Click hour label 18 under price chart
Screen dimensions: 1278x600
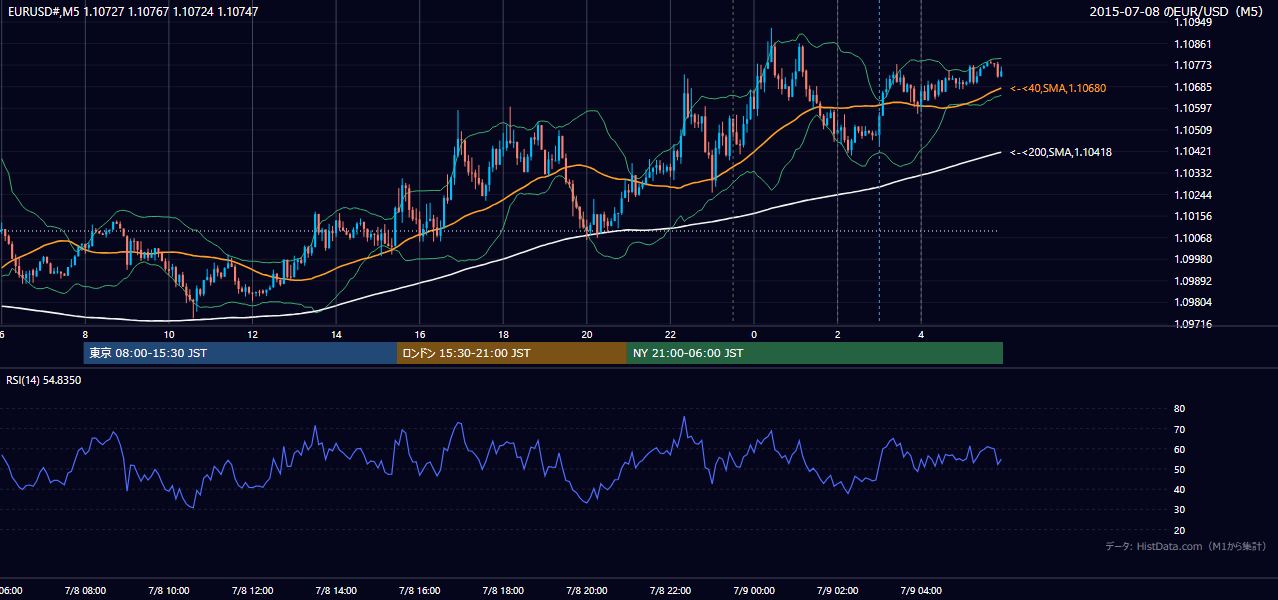[x=503, y=335]
